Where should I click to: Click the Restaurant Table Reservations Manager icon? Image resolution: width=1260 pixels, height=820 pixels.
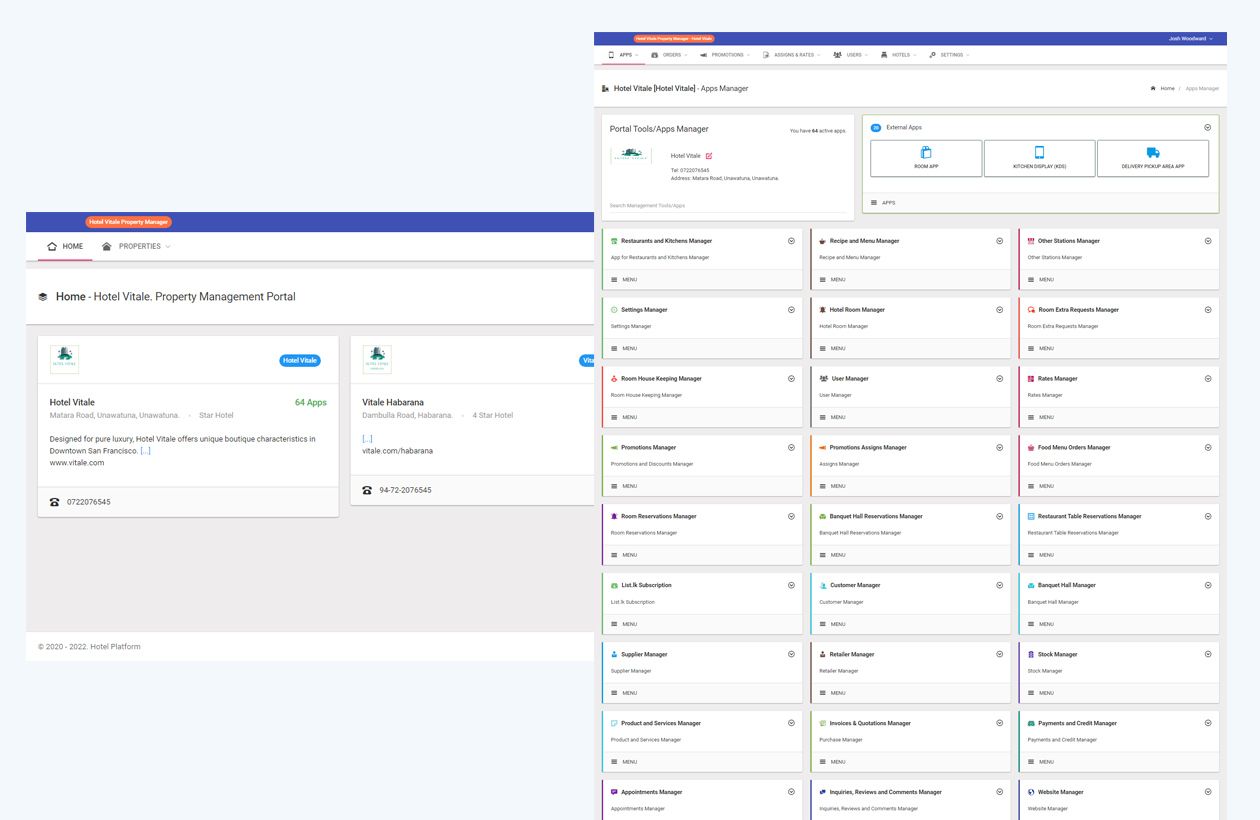1031,517
